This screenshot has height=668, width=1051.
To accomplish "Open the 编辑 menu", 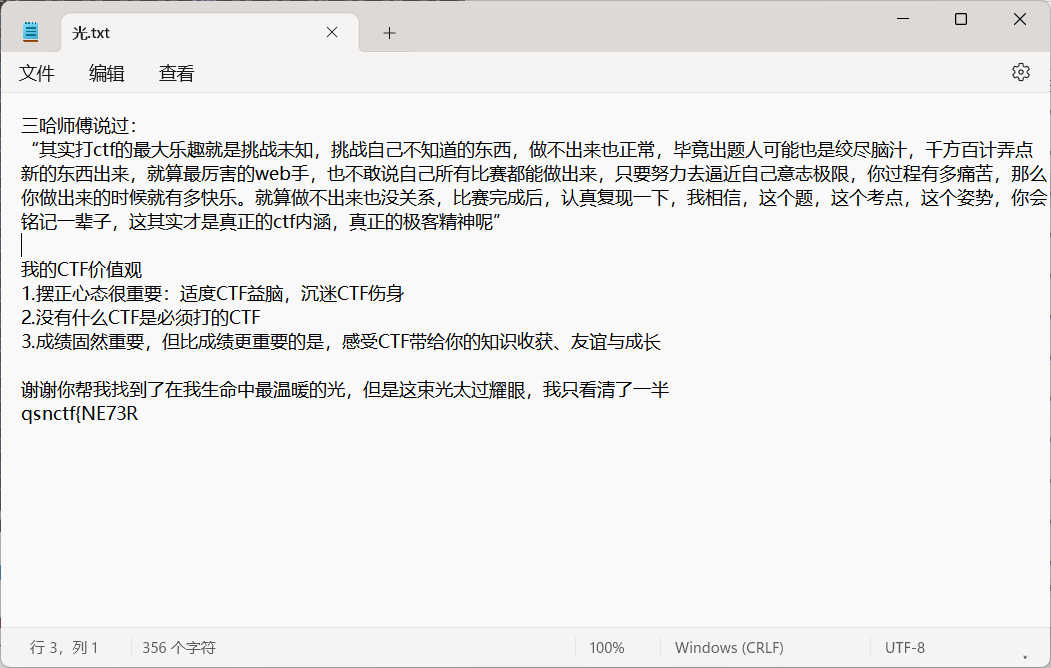I will pos(106,72).
